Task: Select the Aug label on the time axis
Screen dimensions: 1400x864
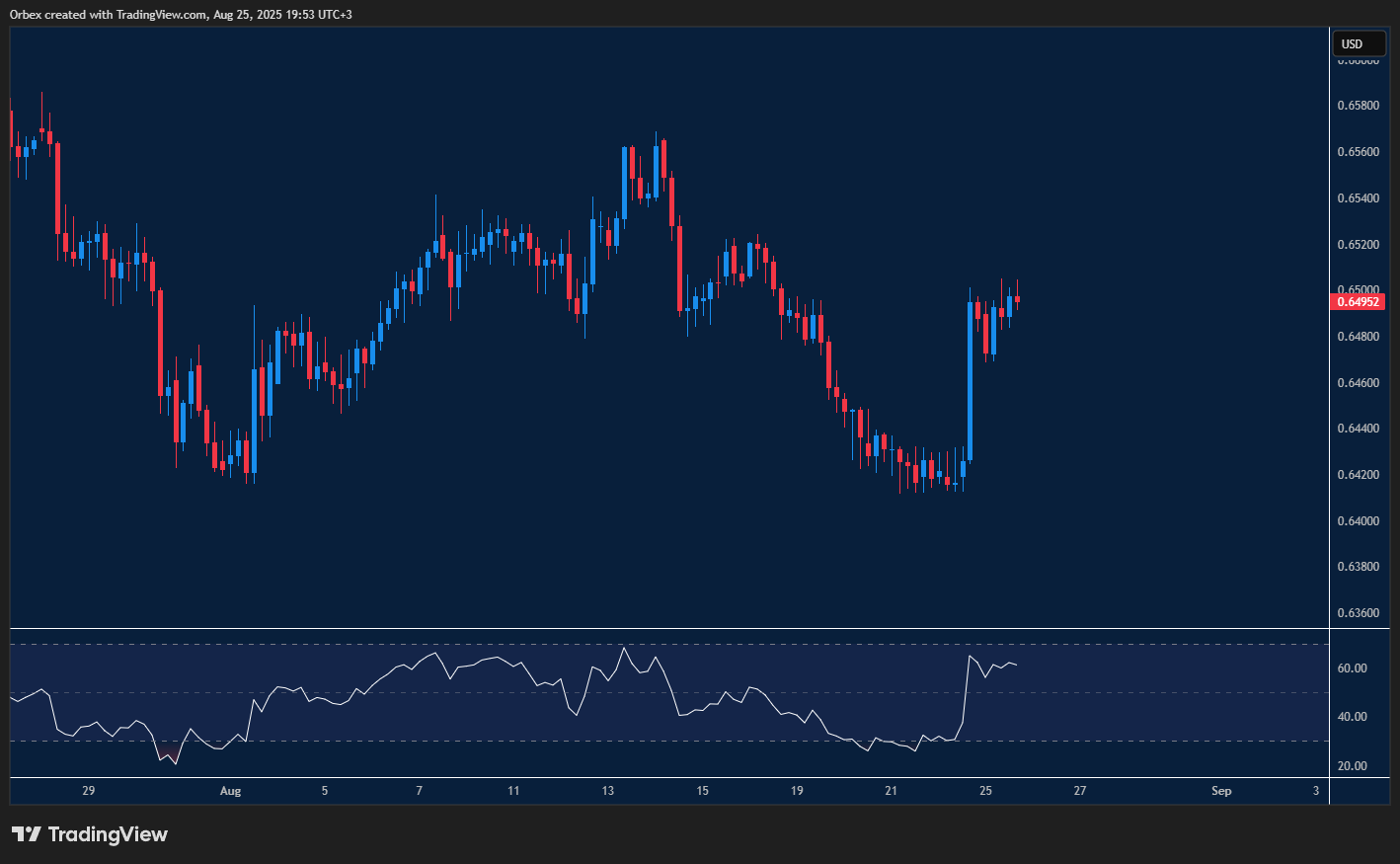Action: click(230, 791)
